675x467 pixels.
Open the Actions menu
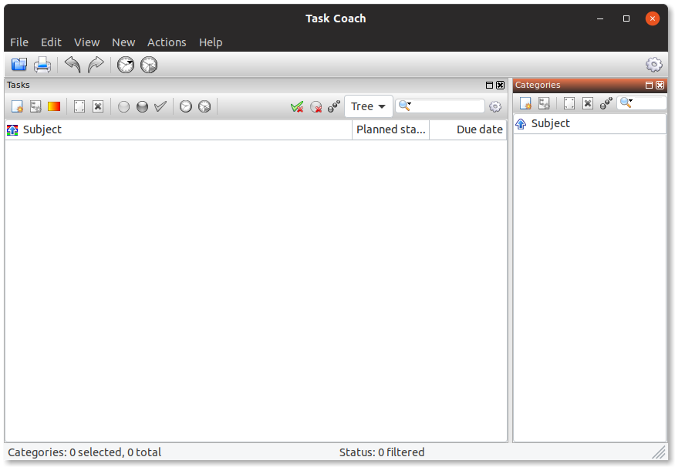point(166,42)
